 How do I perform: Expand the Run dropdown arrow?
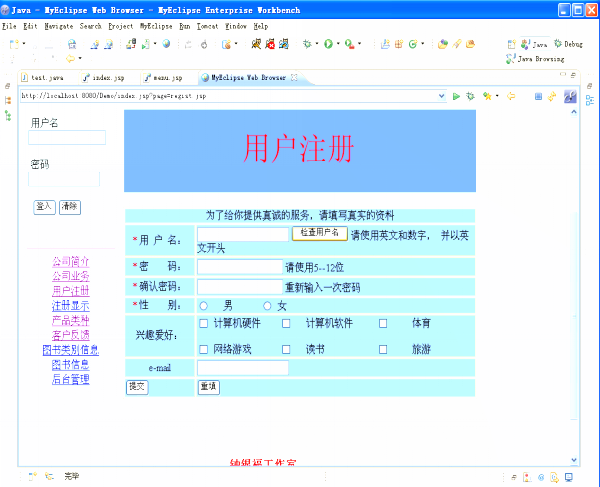coord(338,44)
